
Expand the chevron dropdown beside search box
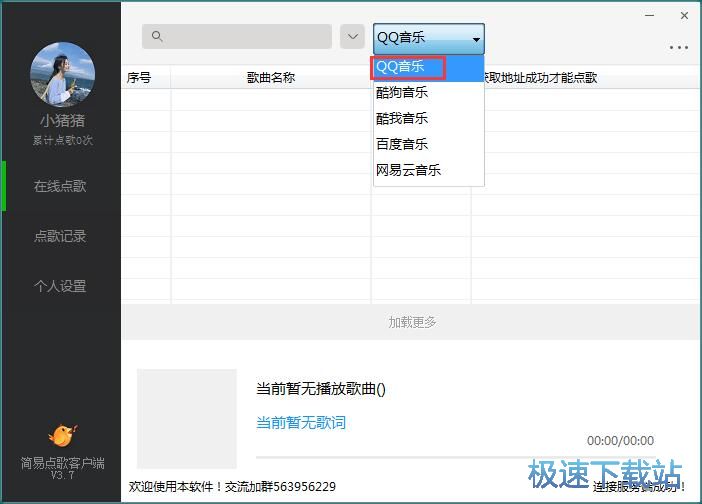point(352,36)
